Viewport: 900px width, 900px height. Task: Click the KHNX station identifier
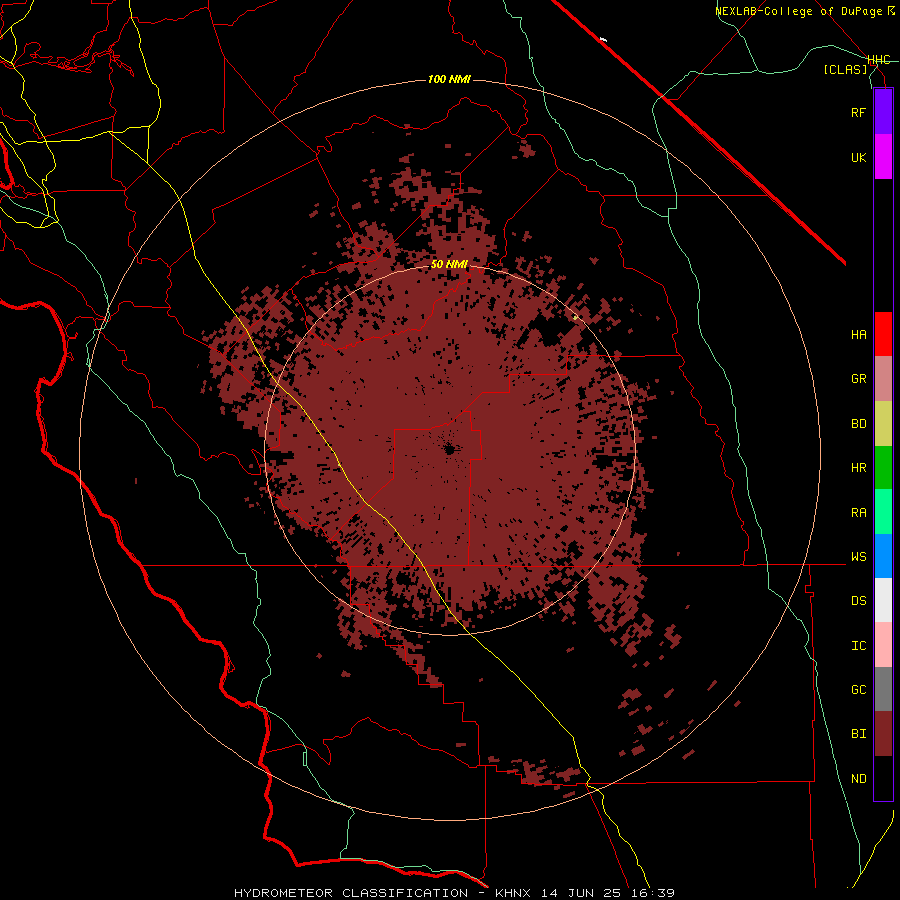click(513, 893)
